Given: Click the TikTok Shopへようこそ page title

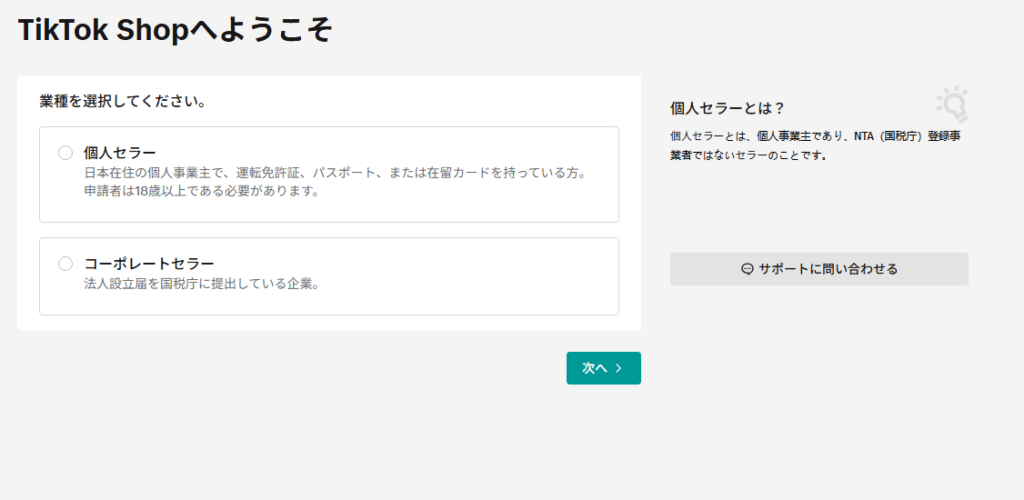Looking at the screenshot, I should click(x=175, y=30).
